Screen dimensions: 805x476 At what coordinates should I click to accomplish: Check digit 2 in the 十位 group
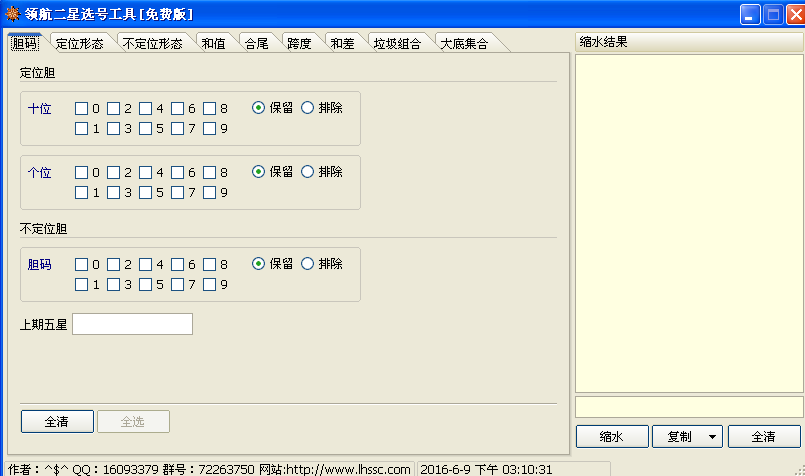113,108
